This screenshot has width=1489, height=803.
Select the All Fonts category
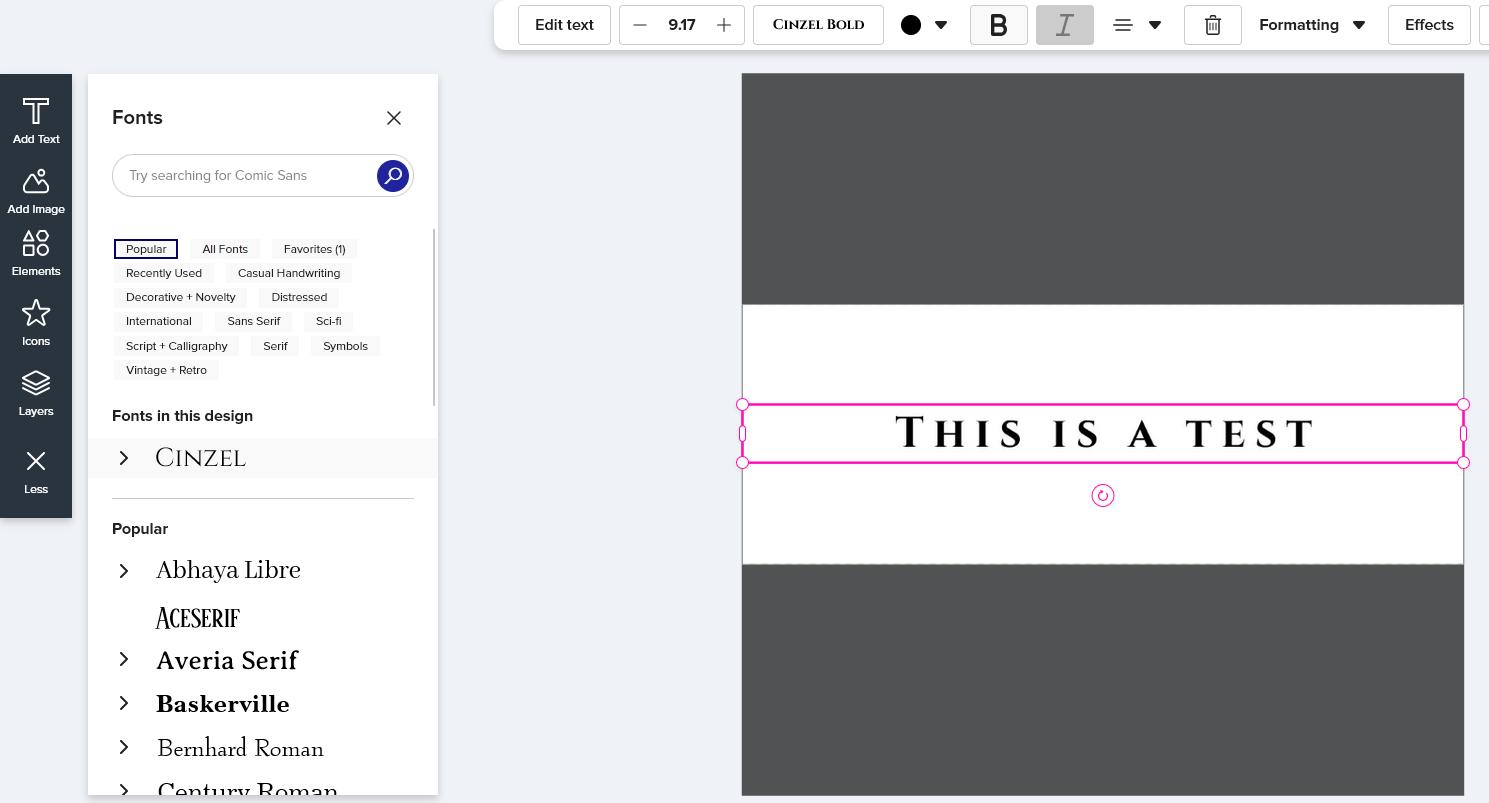[x=225, y=249]
